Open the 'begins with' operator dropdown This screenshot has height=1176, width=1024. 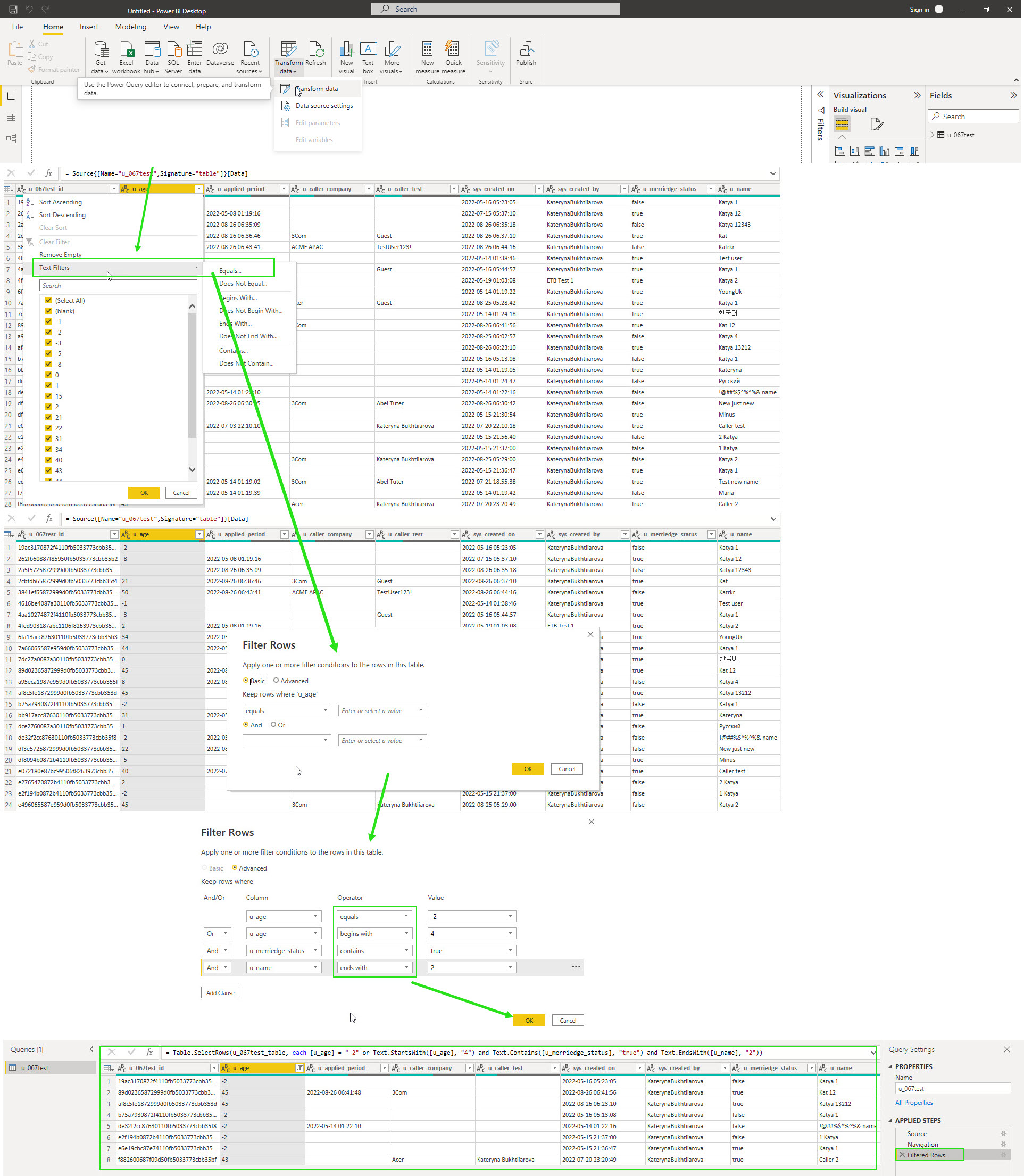374,933
